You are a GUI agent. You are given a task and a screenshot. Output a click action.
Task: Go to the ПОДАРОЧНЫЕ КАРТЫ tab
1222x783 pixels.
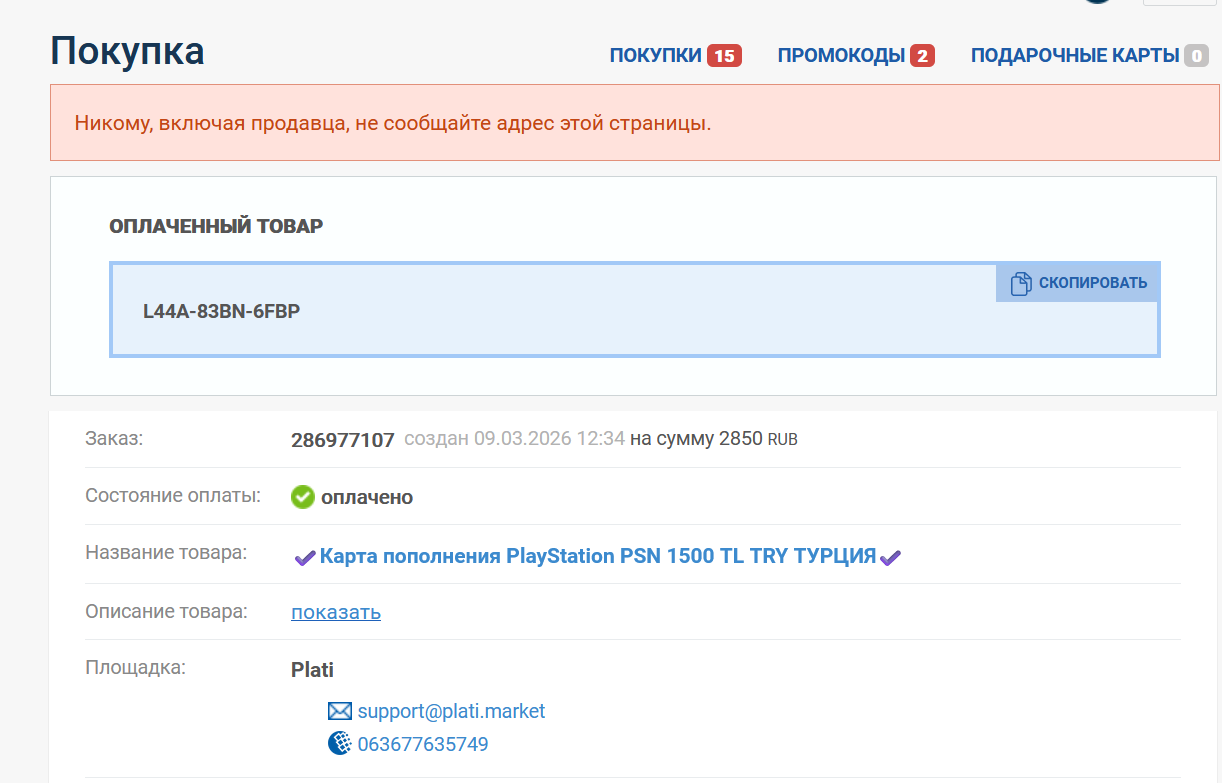tap(1075, 56)
